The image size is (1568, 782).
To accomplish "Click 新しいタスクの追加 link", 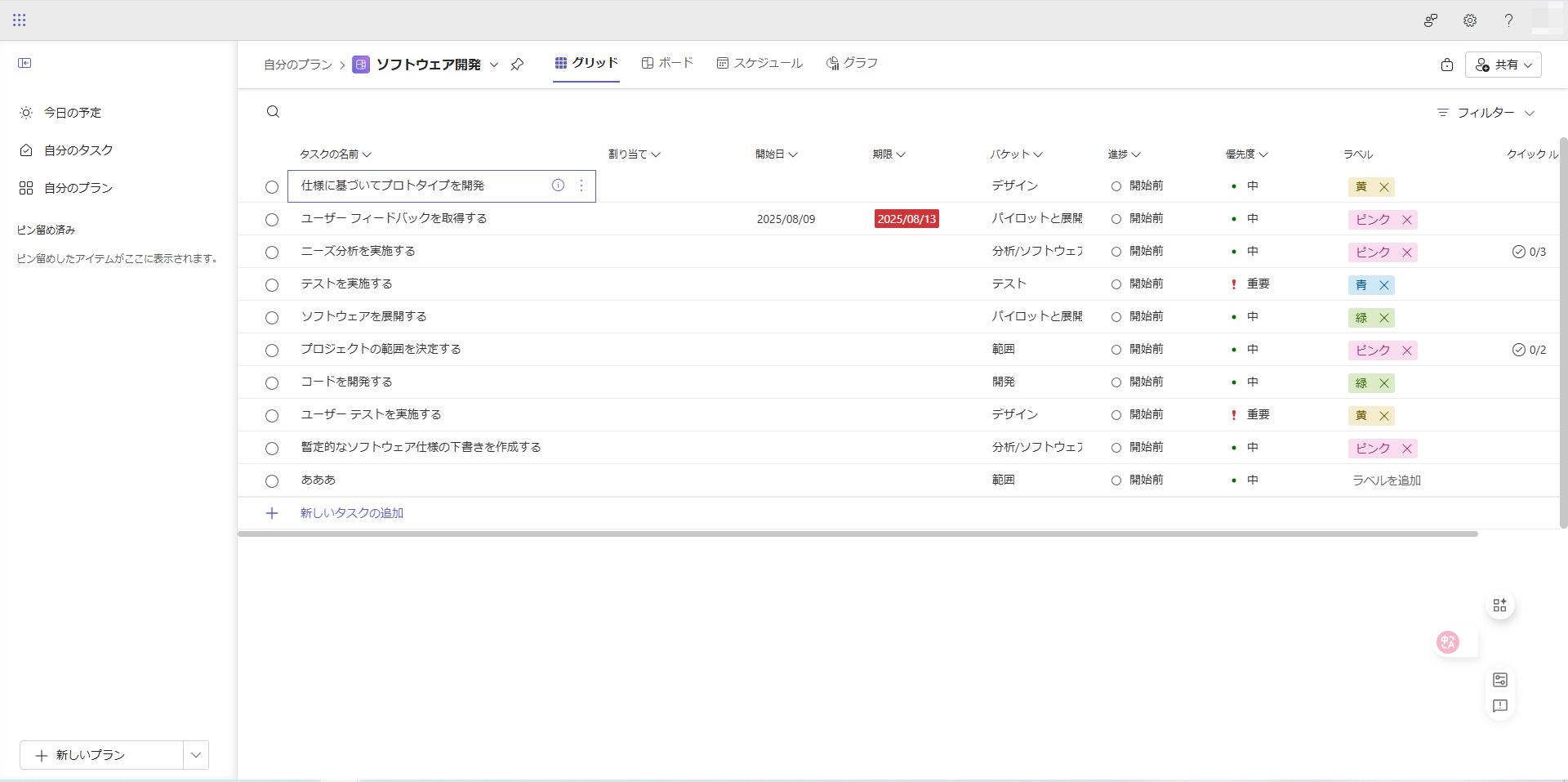I will coord(351,513).
